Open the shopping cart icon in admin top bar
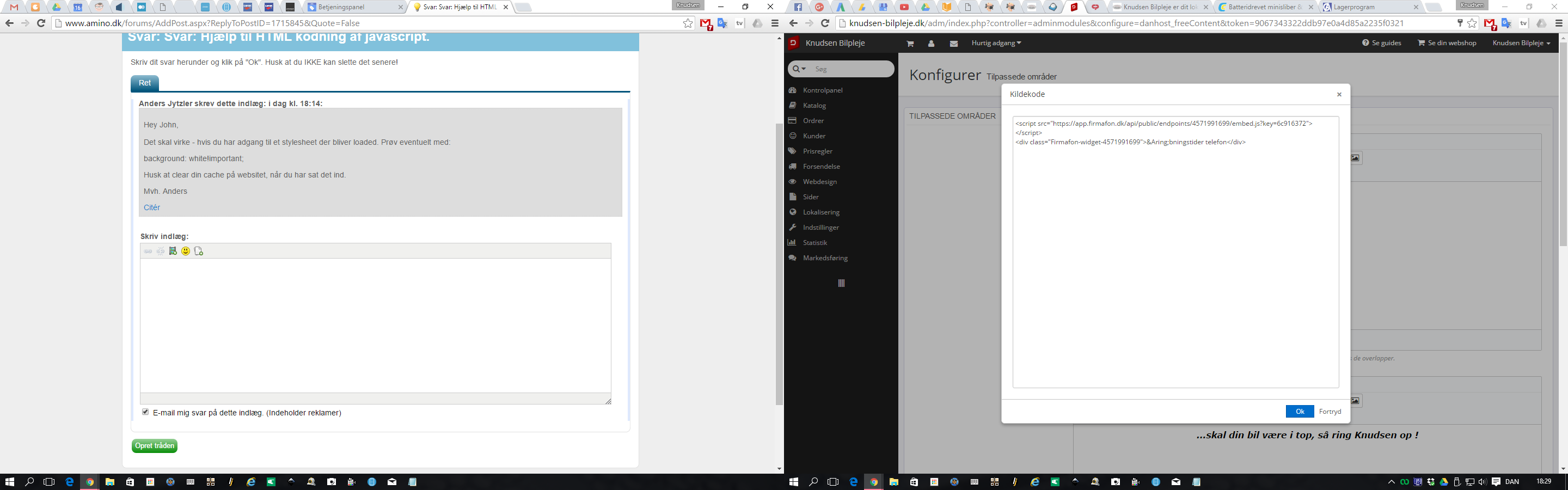The height and width of the screenshot is (490, 1568). pos(910,44)
